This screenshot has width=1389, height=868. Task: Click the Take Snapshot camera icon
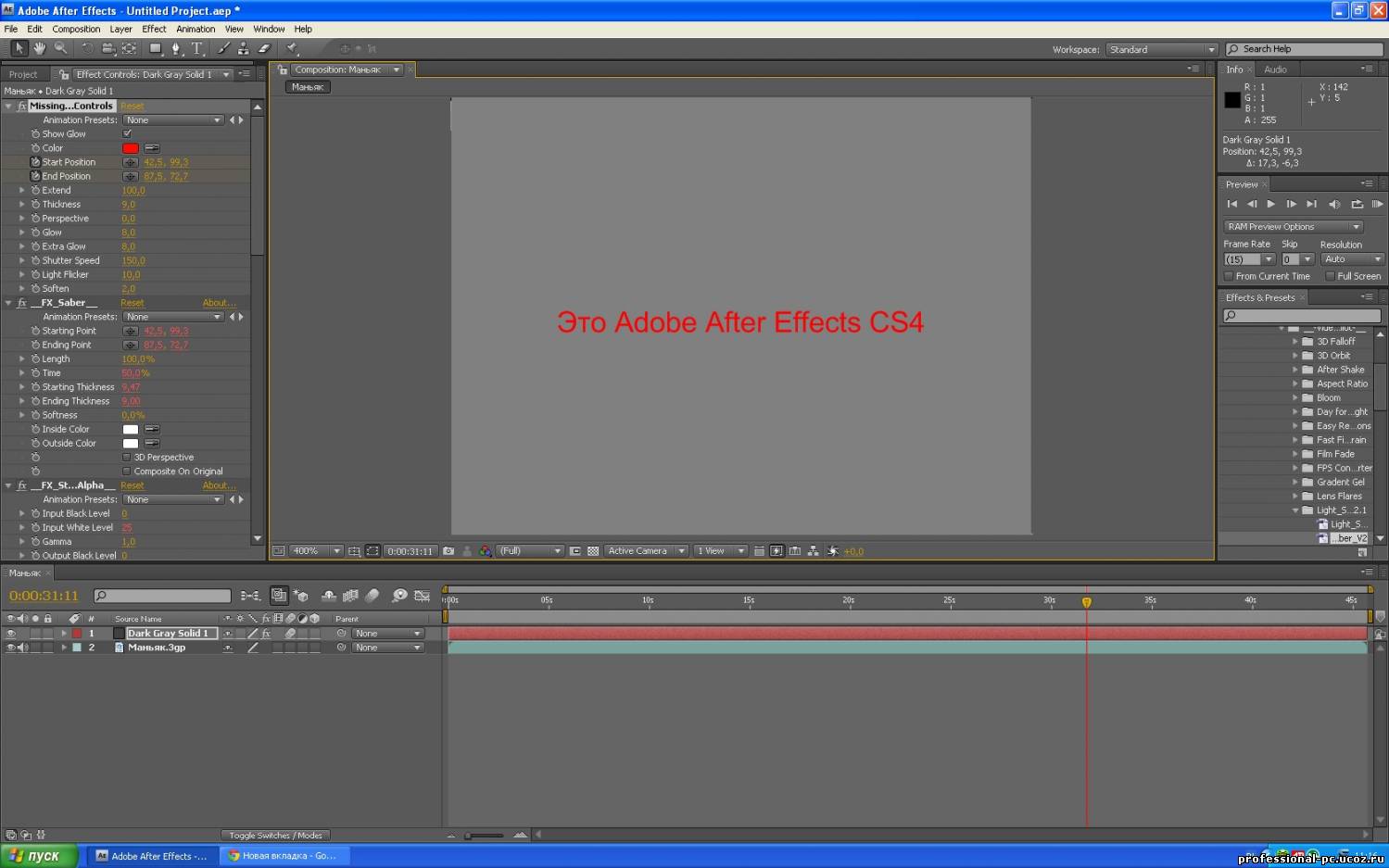coord(448,550)
